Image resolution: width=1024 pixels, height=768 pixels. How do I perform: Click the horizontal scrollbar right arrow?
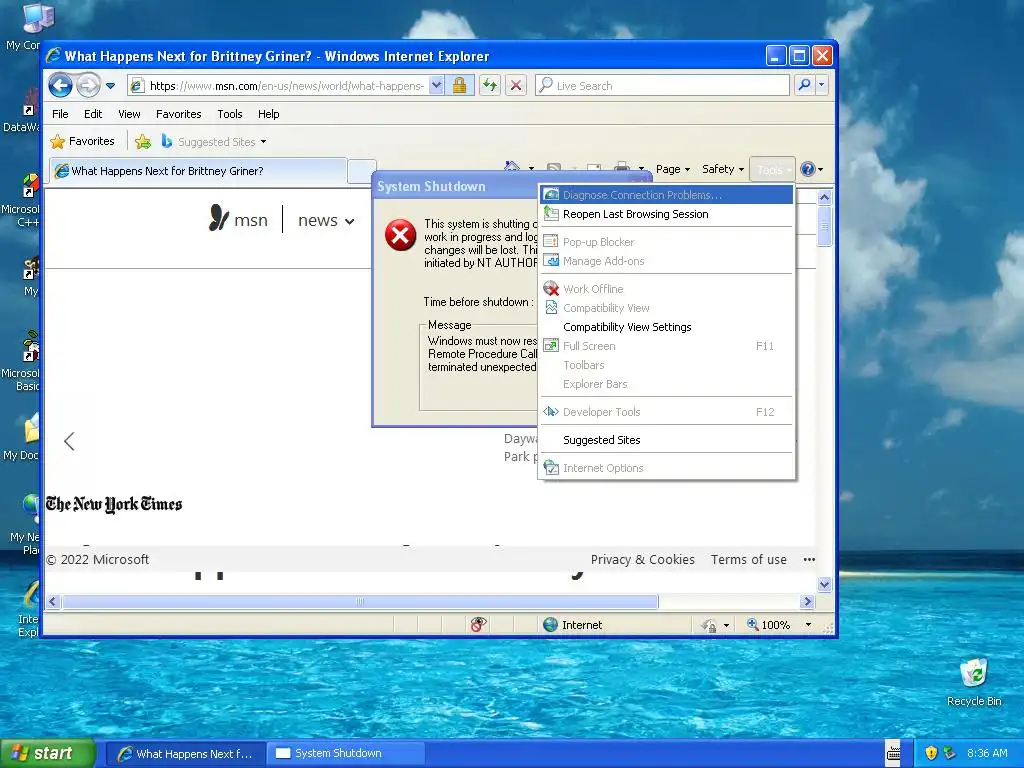click(x=807, y=601)
